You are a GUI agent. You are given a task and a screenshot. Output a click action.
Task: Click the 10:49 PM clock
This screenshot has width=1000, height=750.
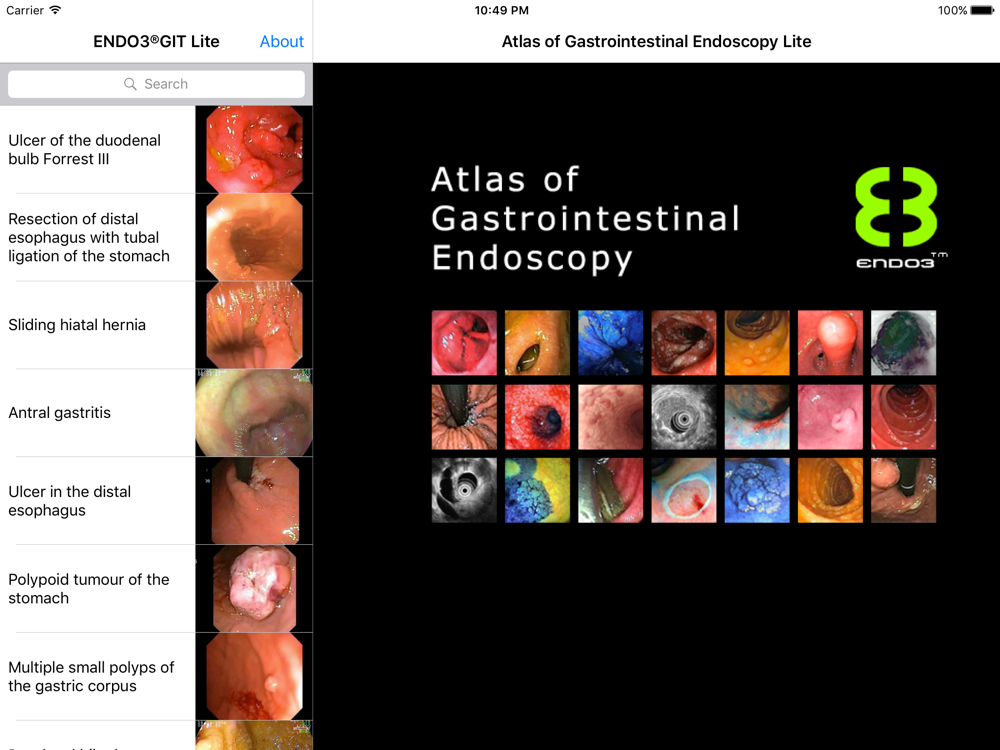click(501, 10)
